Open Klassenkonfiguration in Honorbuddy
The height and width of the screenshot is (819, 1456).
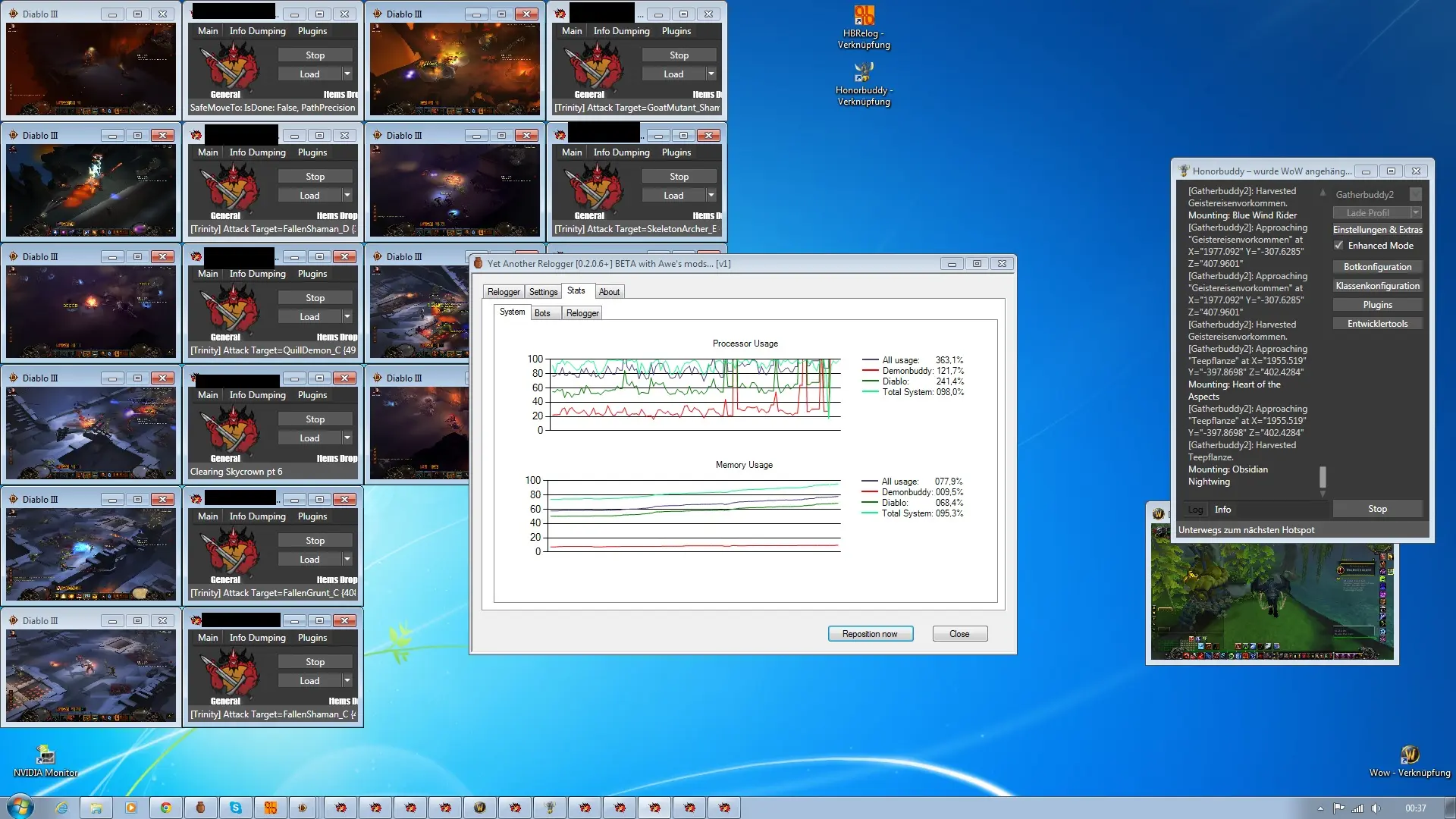(x=1377, y=286)
